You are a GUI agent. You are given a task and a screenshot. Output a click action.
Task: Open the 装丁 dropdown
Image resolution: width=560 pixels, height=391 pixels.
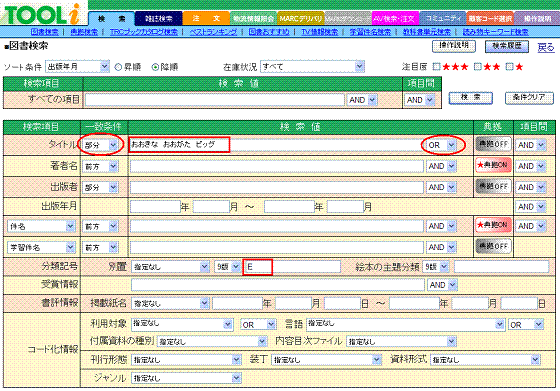pos(326,360)
